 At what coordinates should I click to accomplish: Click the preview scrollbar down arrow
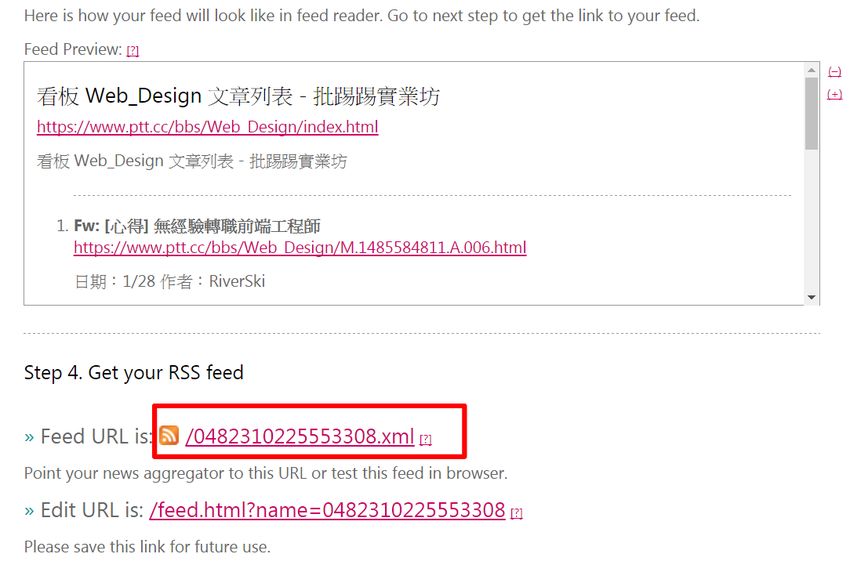click(811, 297)
